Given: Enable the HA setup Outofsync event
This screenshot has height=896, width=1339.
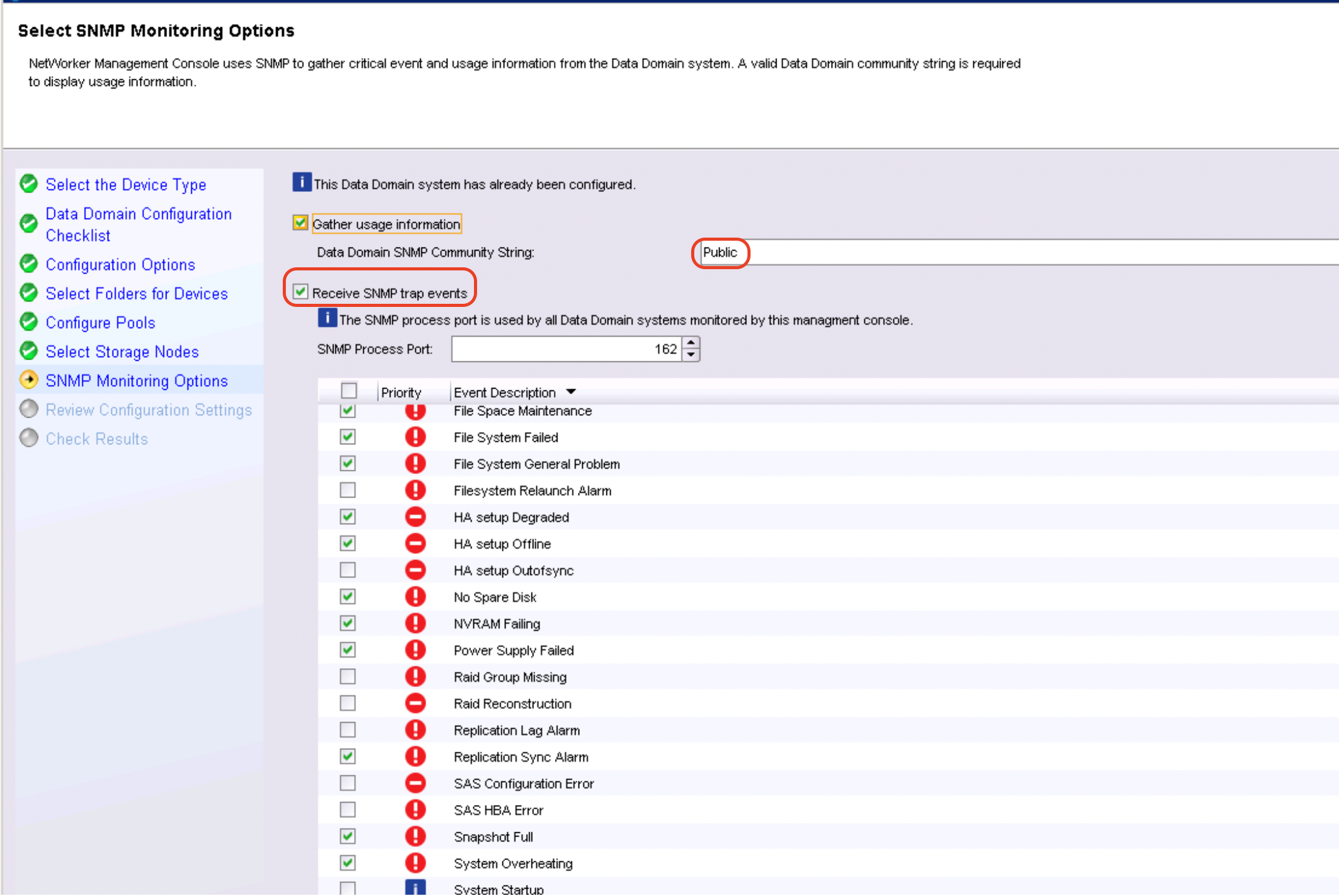Looking at the screenshot, I should point(348,570).
